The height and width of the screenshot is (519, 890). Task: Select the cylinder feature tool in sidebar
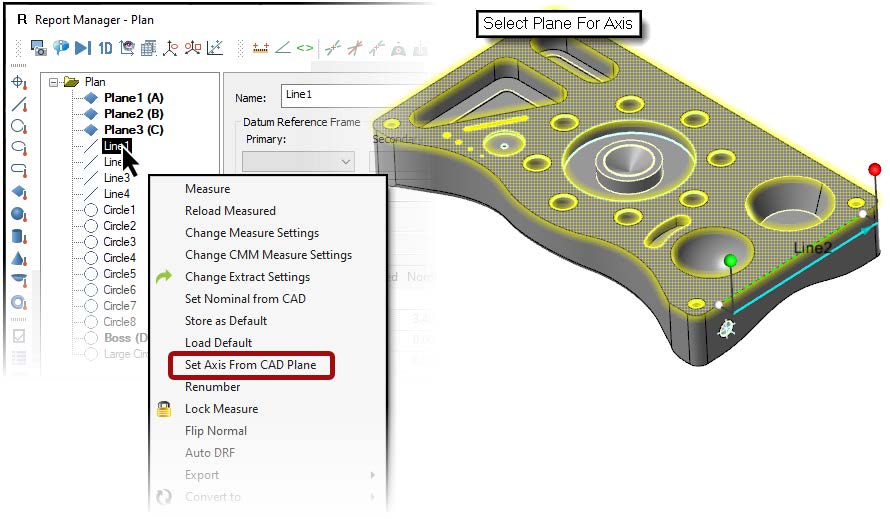[x=19, y=236]
